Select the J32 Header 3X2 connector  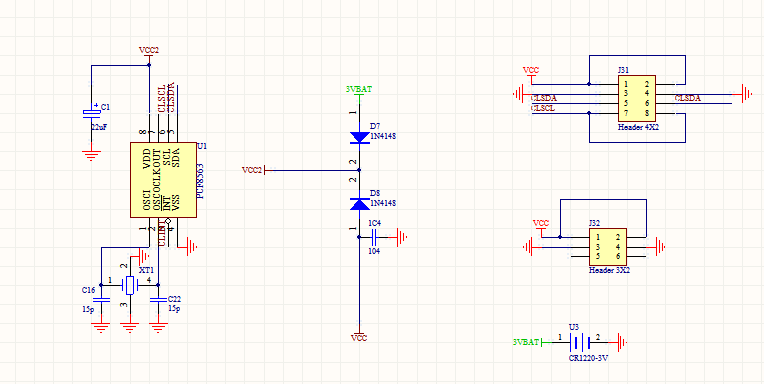point(608,247)
